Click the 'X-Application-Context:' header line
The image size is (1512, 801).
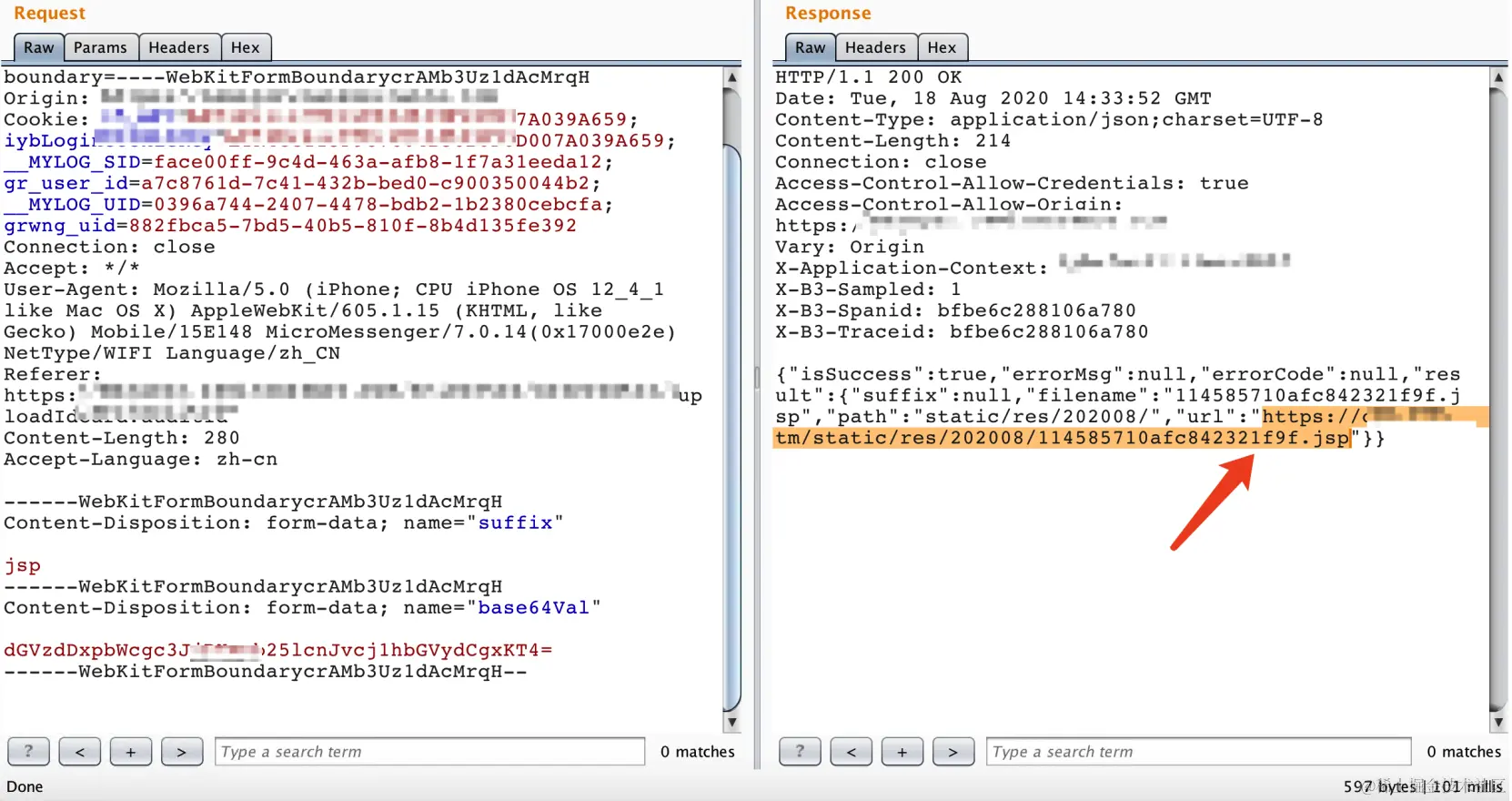1033,269
